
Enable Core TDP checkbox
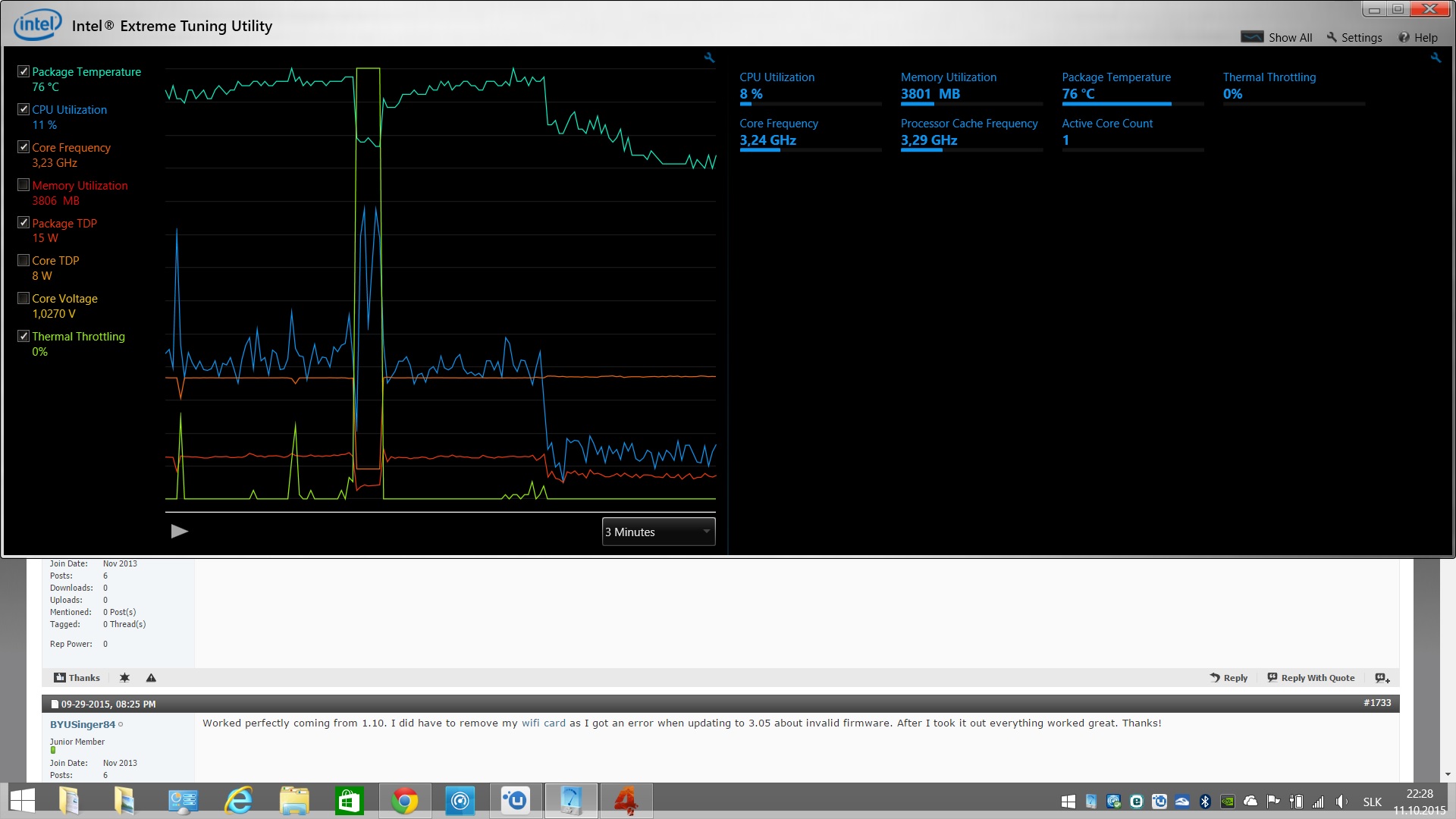click(x=24, y=260)
